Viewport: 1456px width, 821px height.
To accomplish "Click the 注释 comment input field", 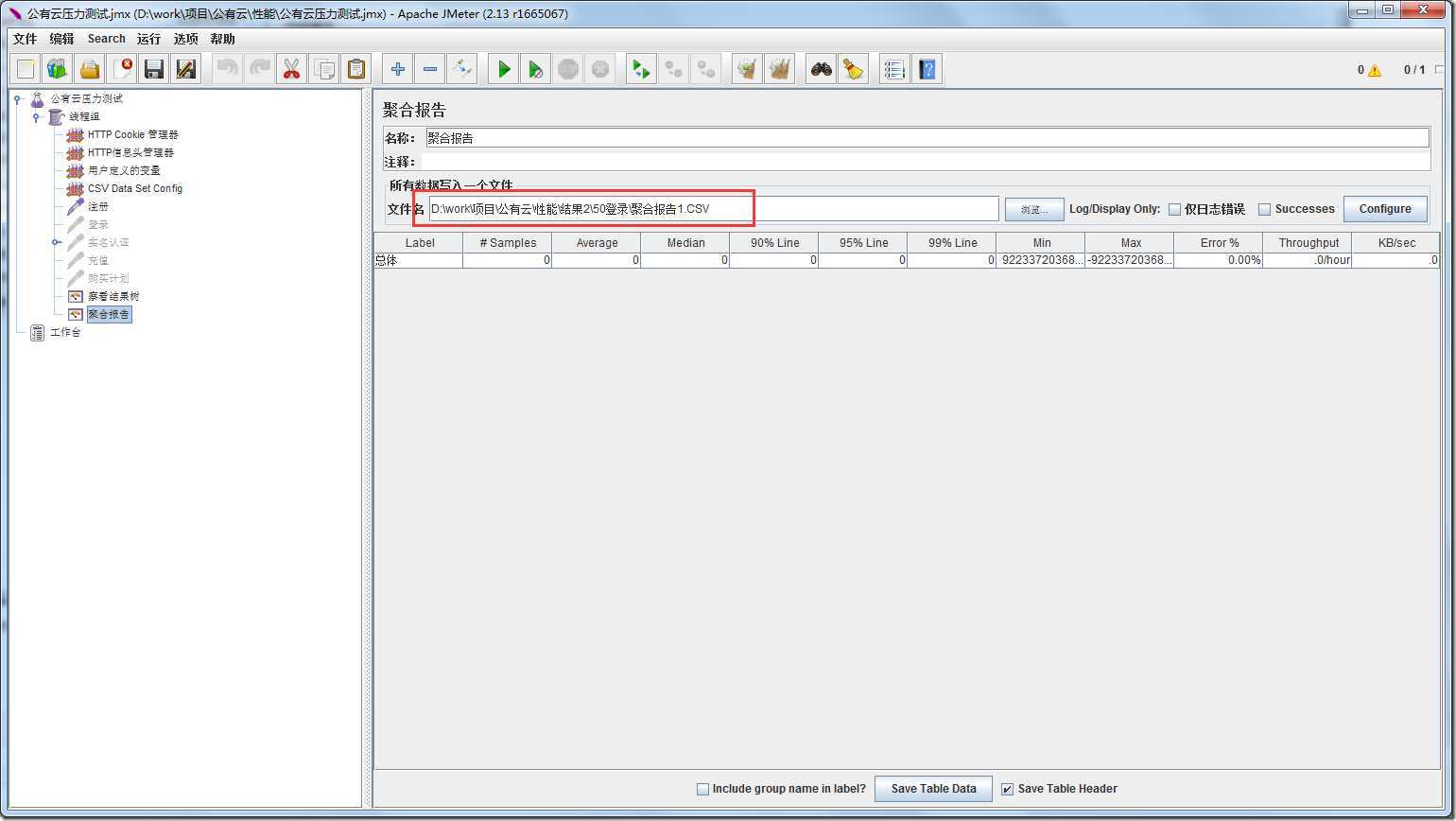I will coord(927,162).
